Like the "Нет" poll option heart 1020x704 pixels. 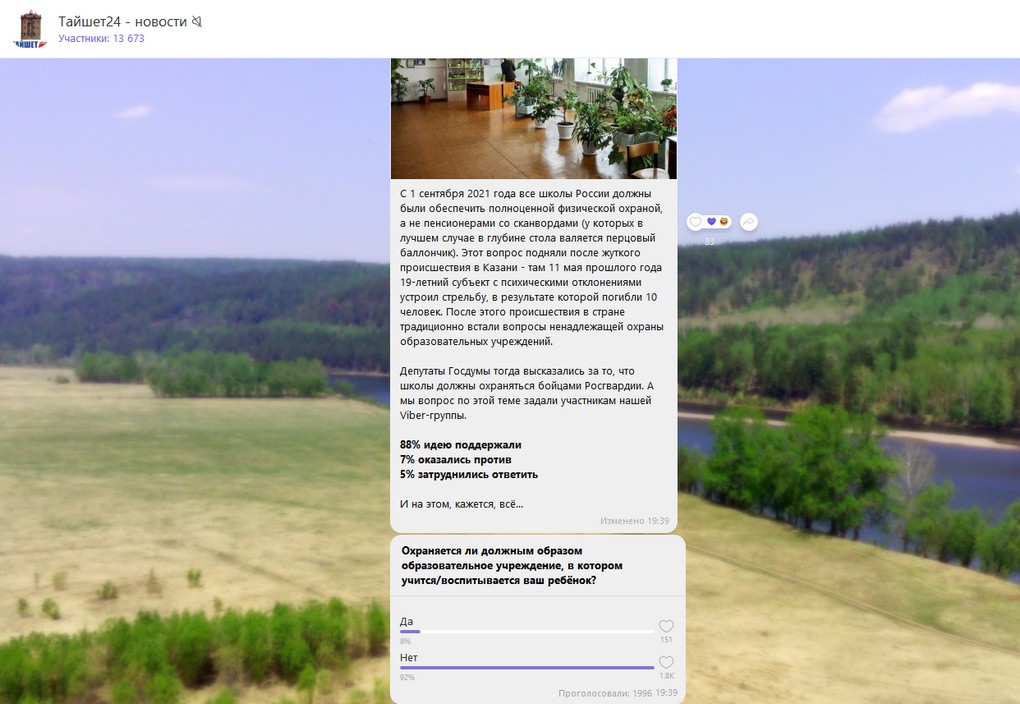tap(666, 662)
